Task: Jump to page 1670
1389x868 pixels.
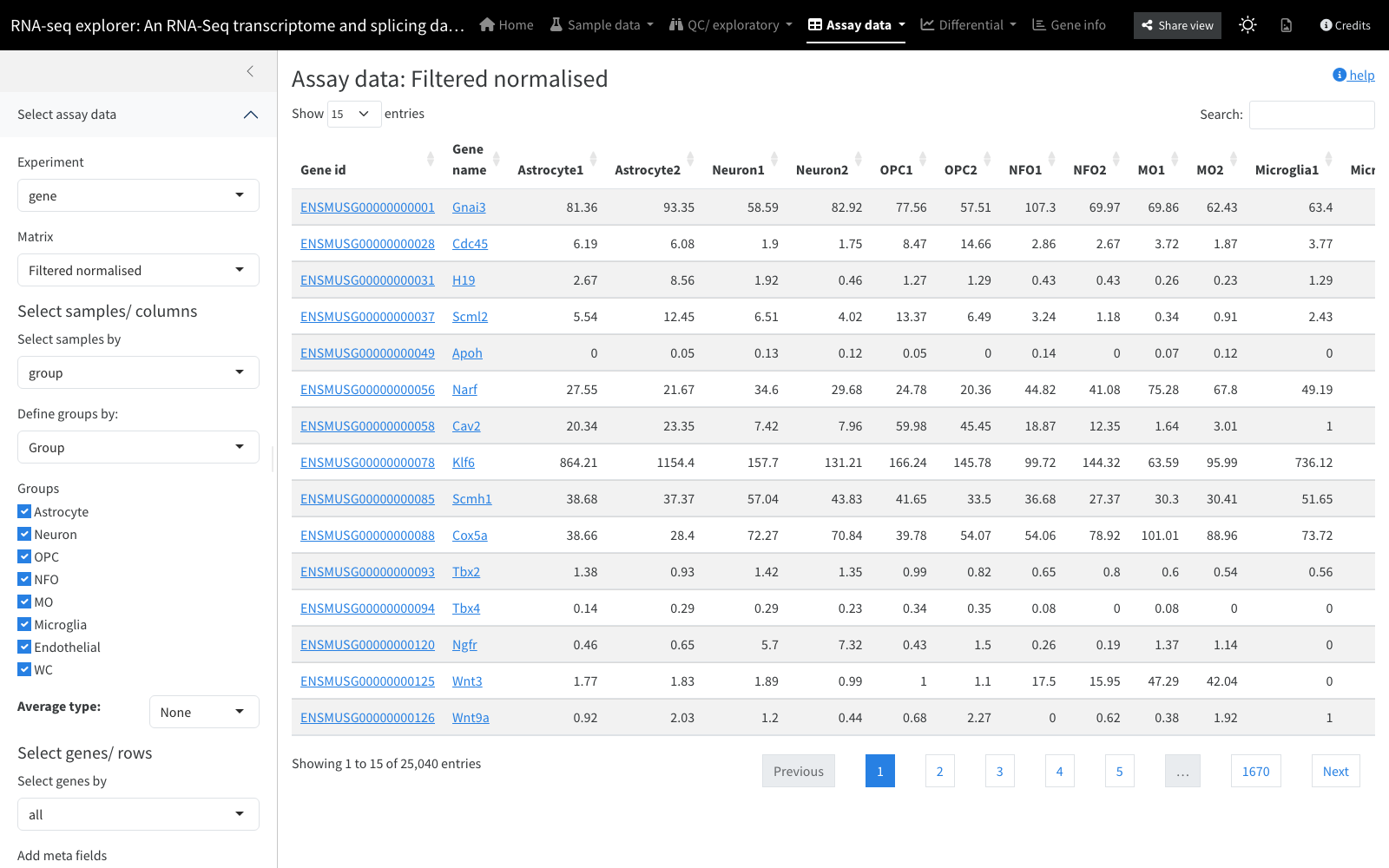Action: point(1255,771)
